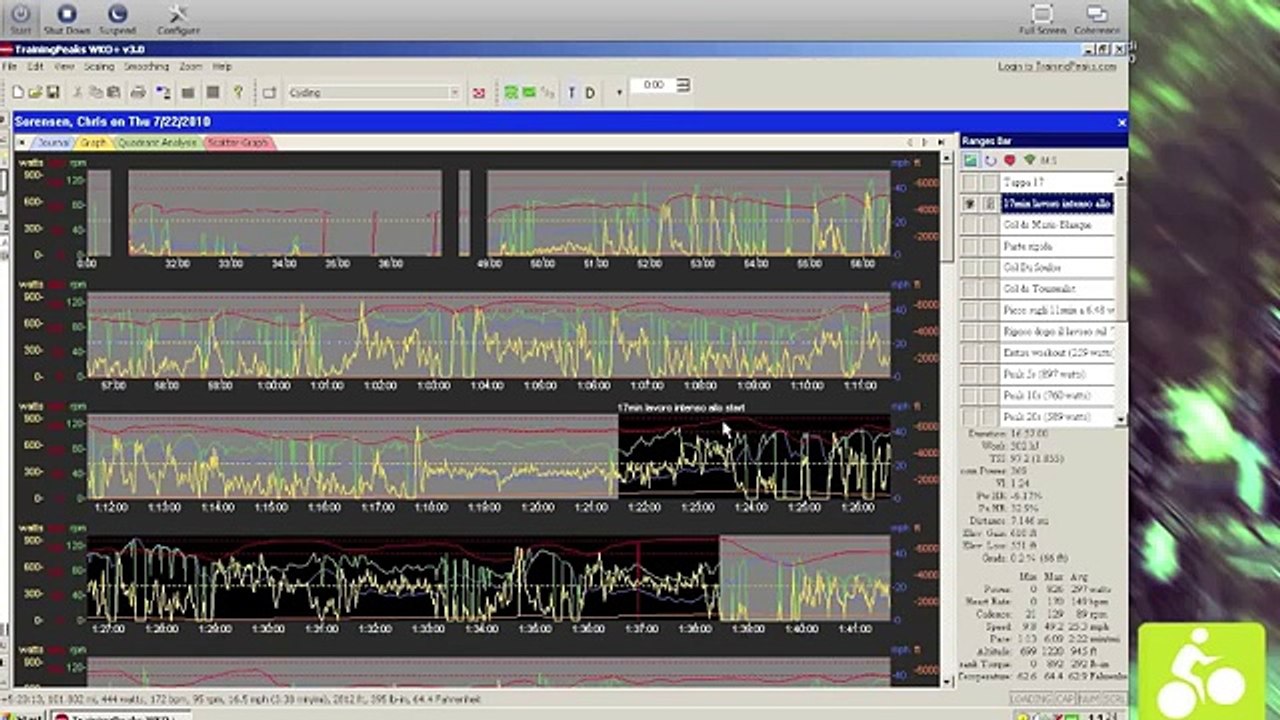The height and width of the screenshot is (720, 1280).
Task: Open the Help menu
Action: pyautogui.click(x=222, y=66)
